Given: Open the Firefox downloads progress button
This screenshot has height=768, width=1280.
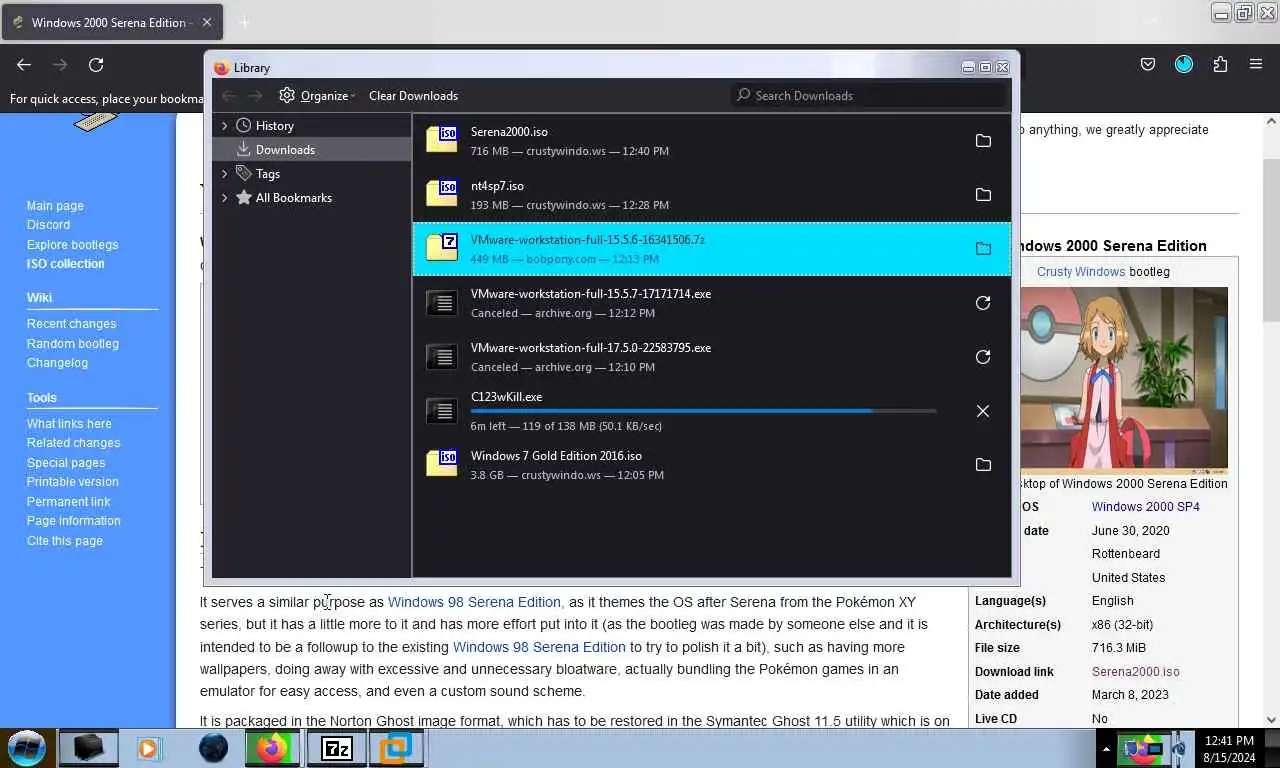Looking at the screenshot, I should [1184, 65].
